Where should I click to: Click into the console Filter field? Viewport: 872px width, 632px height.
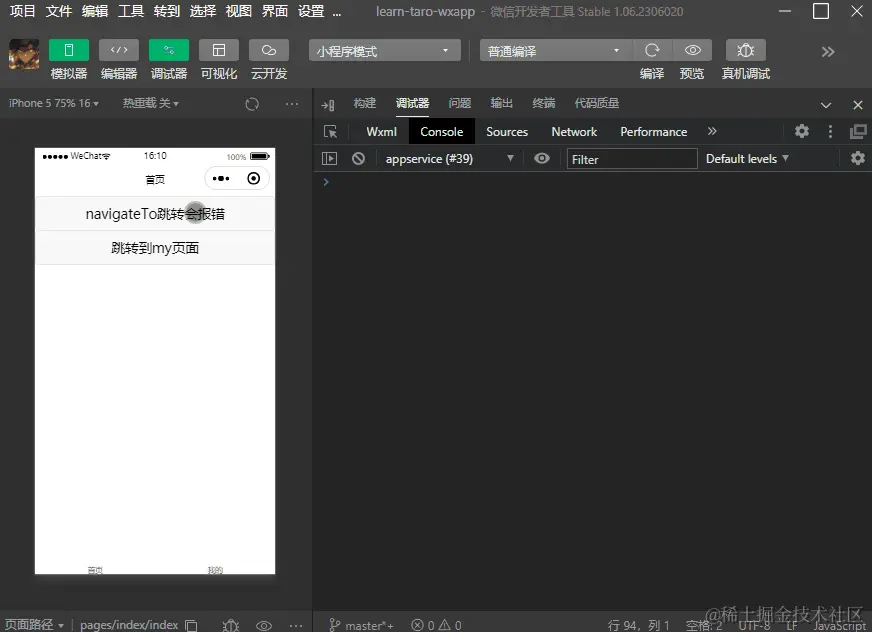[632, 158]
